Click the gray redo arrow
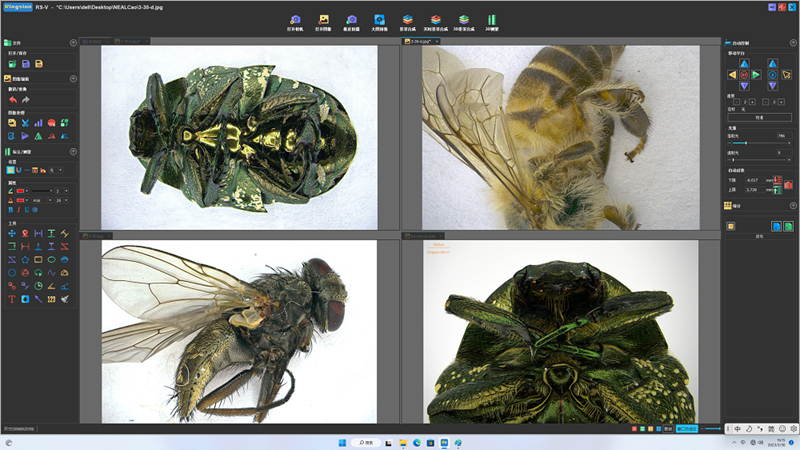The width and height of the screenshot is (800, 450). [x=26, y=99]
